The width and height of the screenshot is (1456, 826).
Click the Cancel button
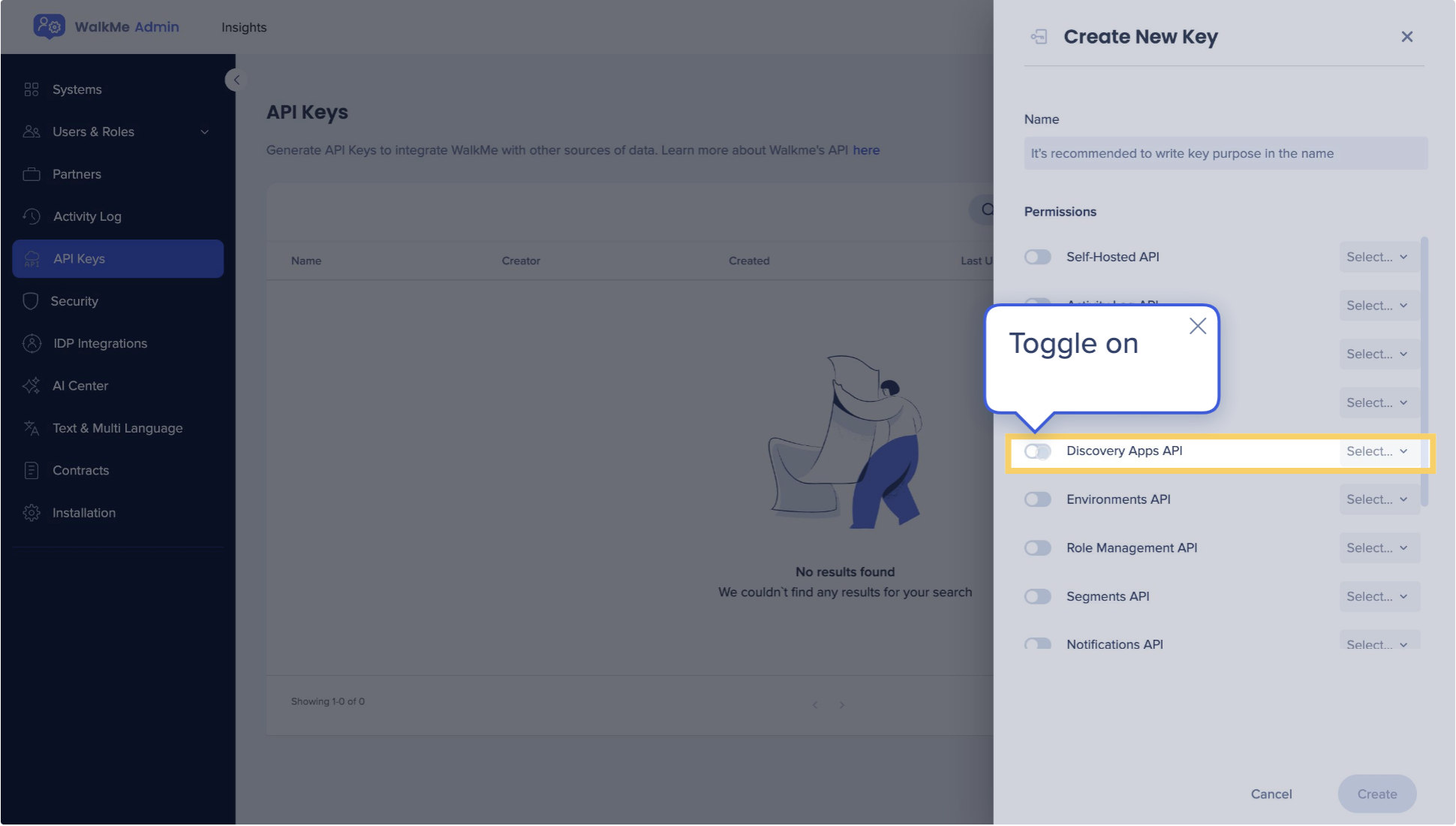coord(1271,794)
